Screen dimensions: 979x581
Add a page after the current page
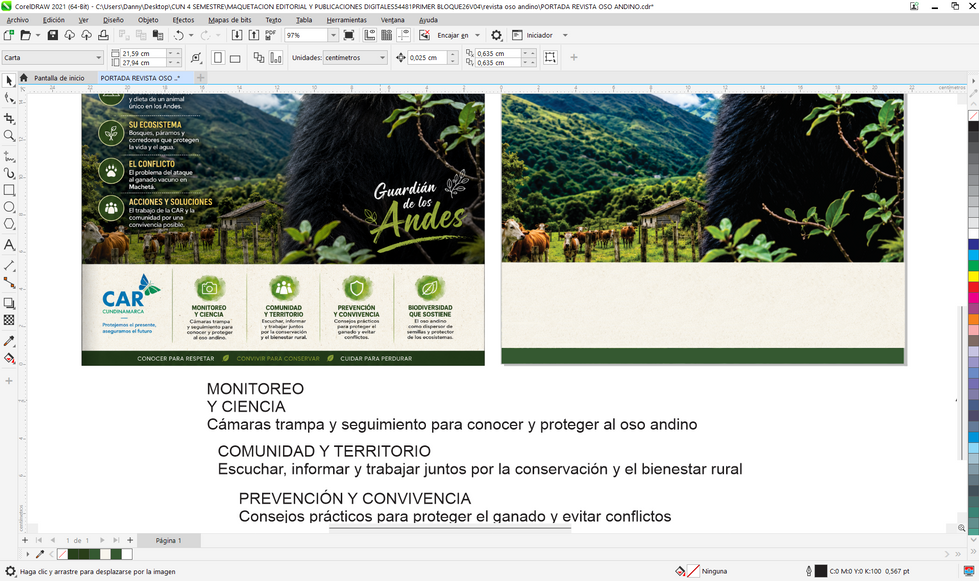[130, 540]
